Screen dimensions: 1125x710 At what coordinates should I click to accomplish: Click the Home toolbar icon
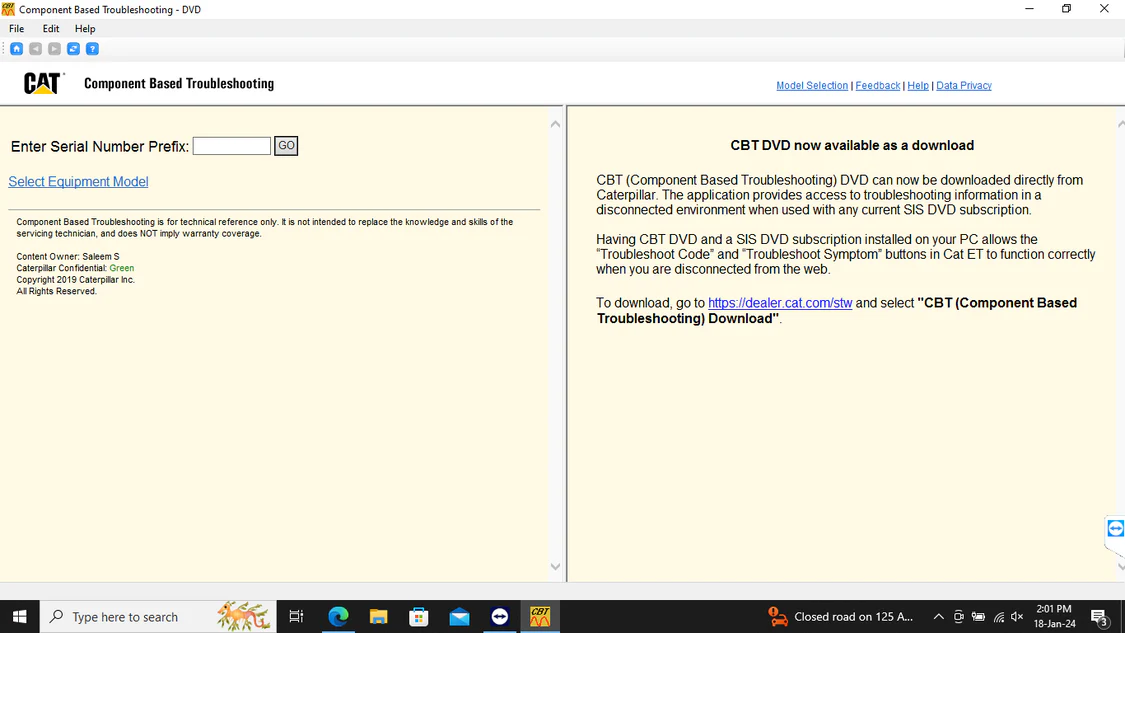[17, 49]
